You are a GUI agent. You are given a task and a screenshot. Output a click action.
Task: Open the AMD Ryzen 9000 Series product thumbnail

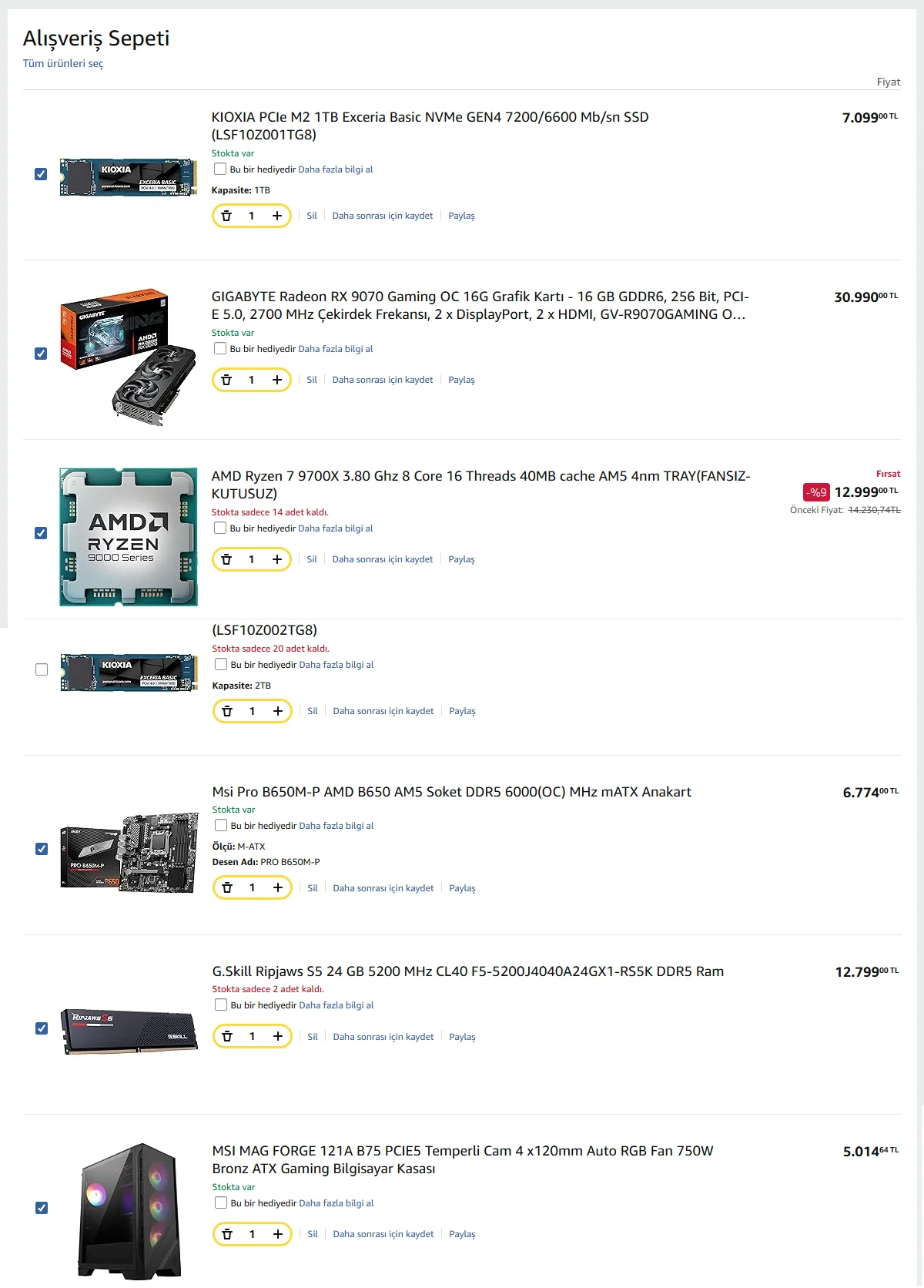coord(129,537)
